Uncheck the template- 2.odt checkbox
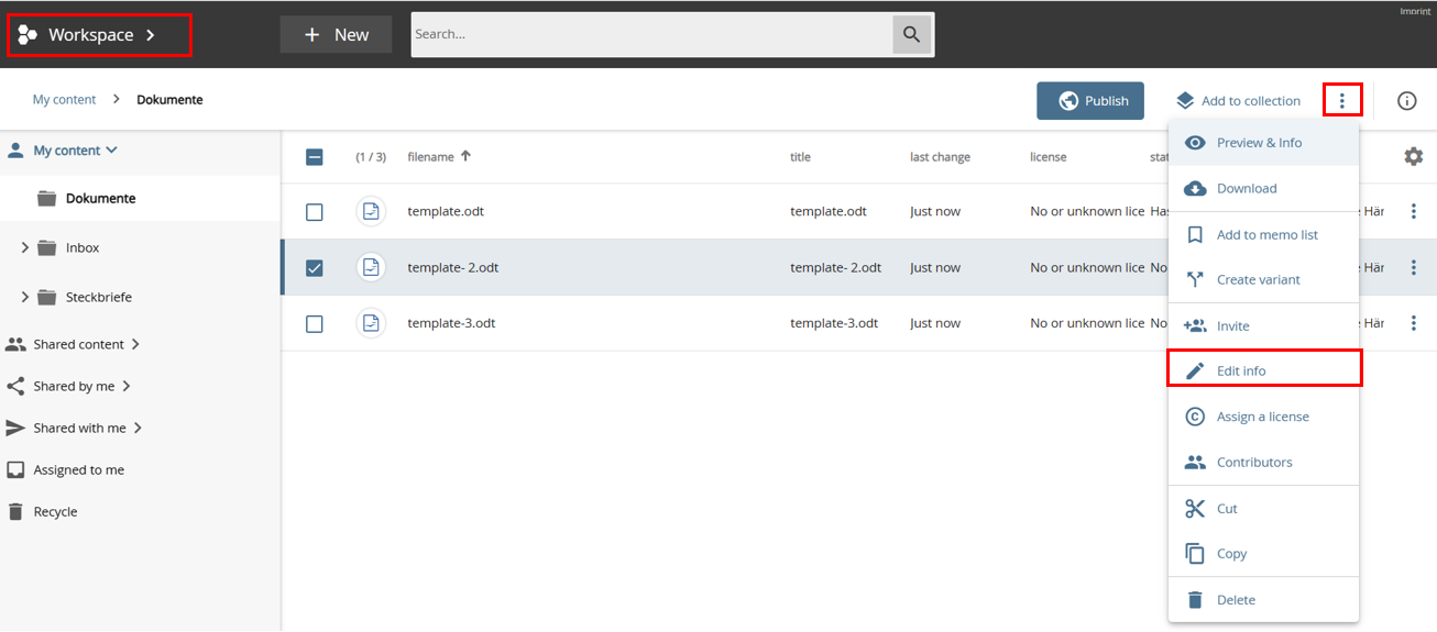This screenshot has height=632, width=1437. click(314, 268)
